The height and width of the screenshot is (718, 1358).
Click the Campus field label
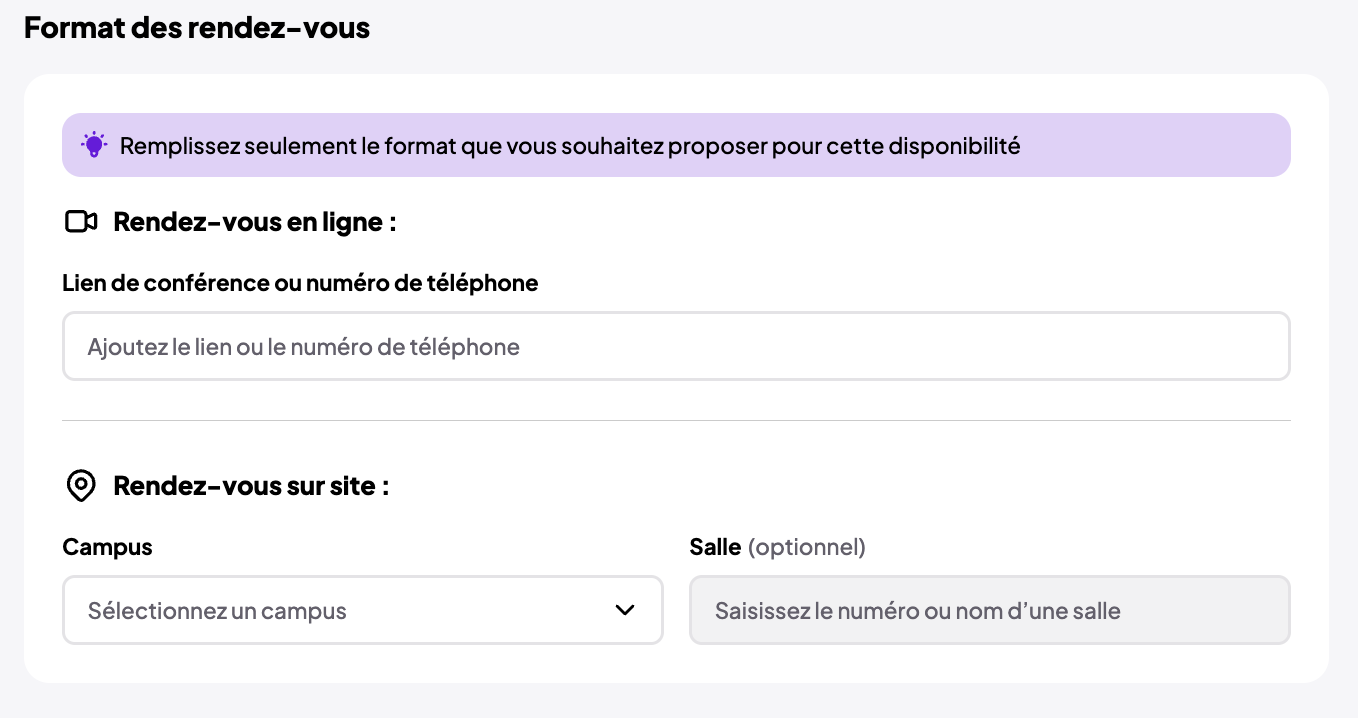pyautogui.click(x=107, y=547)
